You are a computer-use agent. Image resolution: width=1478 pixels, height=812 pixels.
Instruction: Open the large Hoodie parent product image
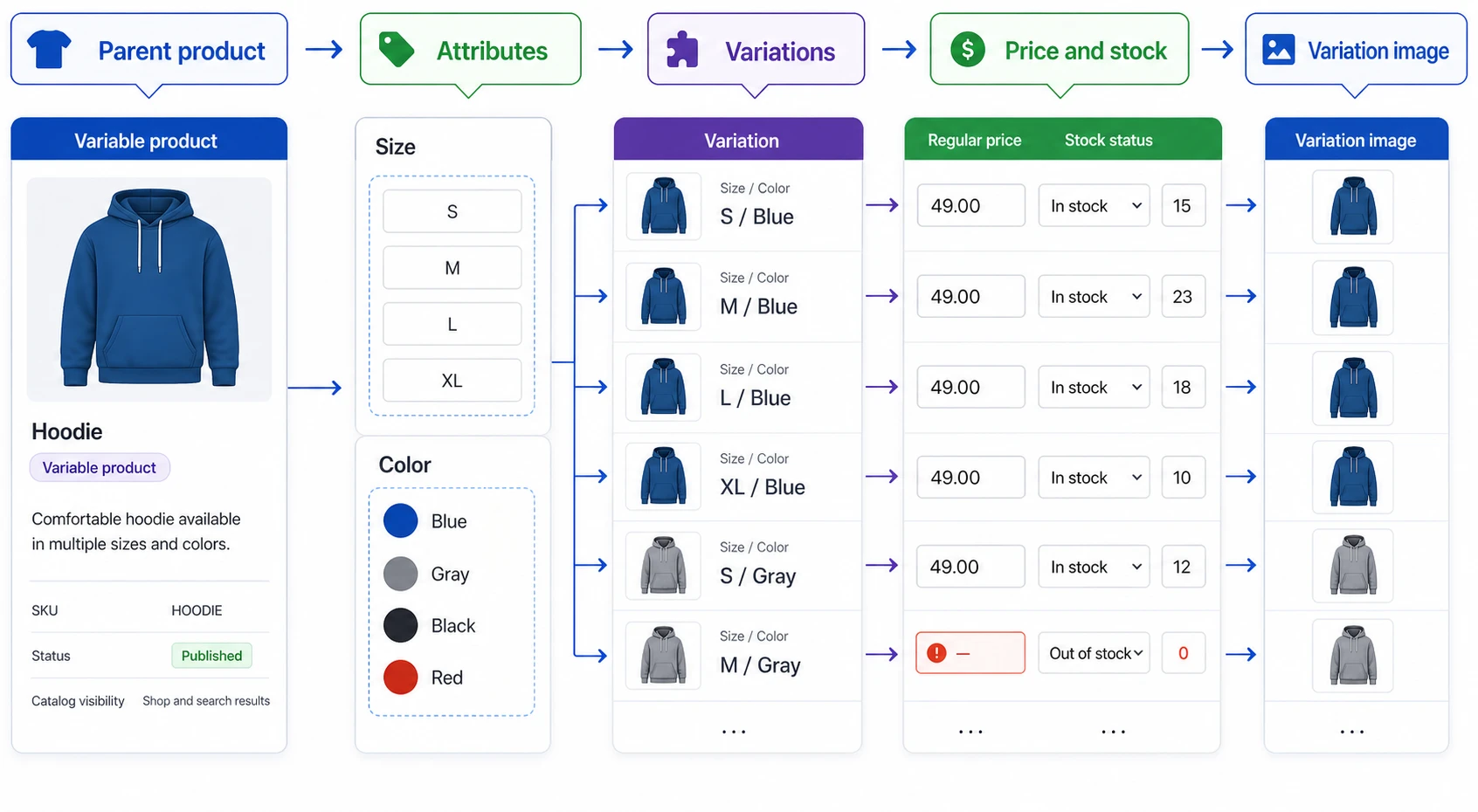point(149,289)
